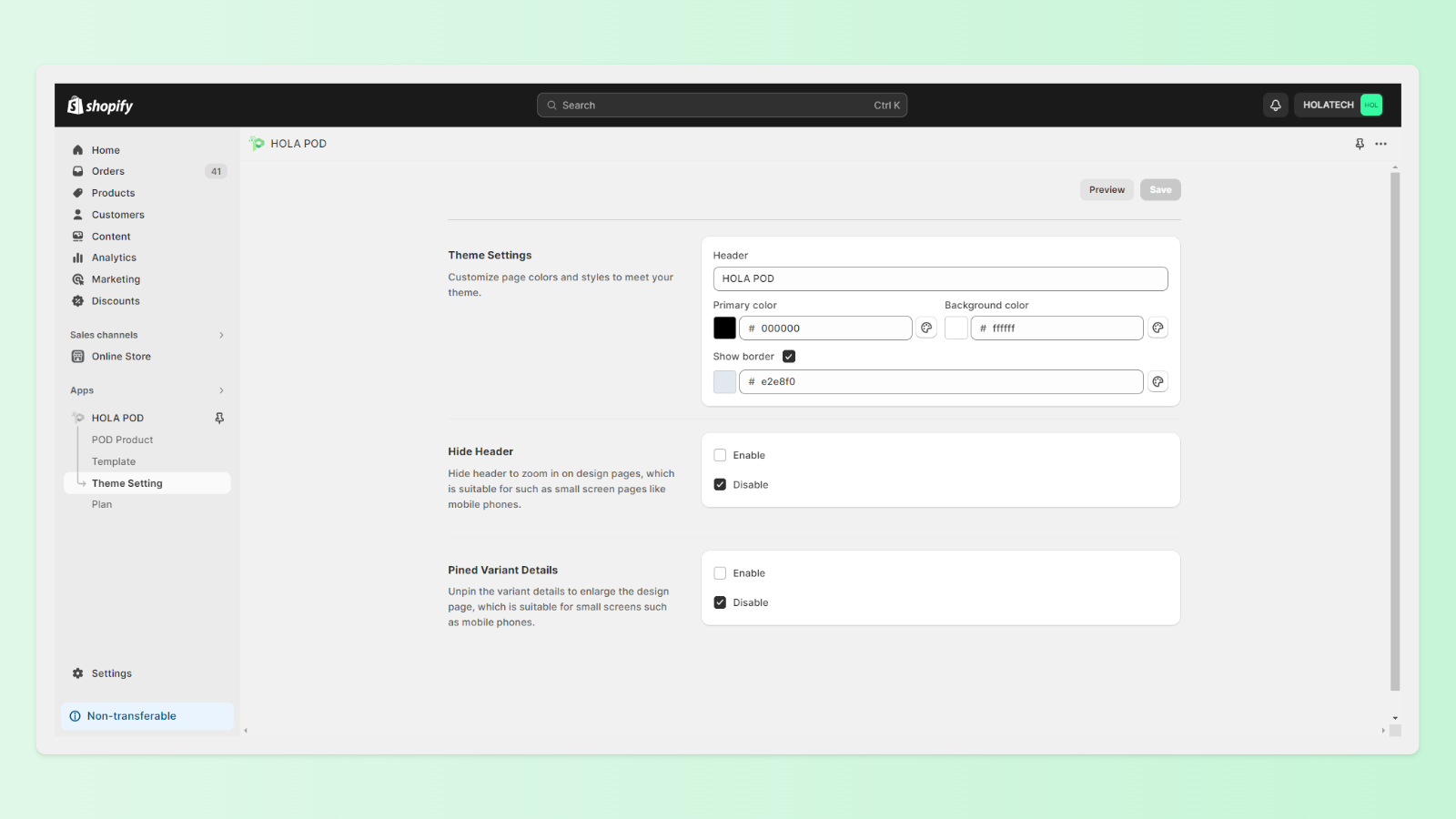Click the Search field in top bar
This screenshot has height=819, width=1456.
pyautogui.click(x=722, y=106)
